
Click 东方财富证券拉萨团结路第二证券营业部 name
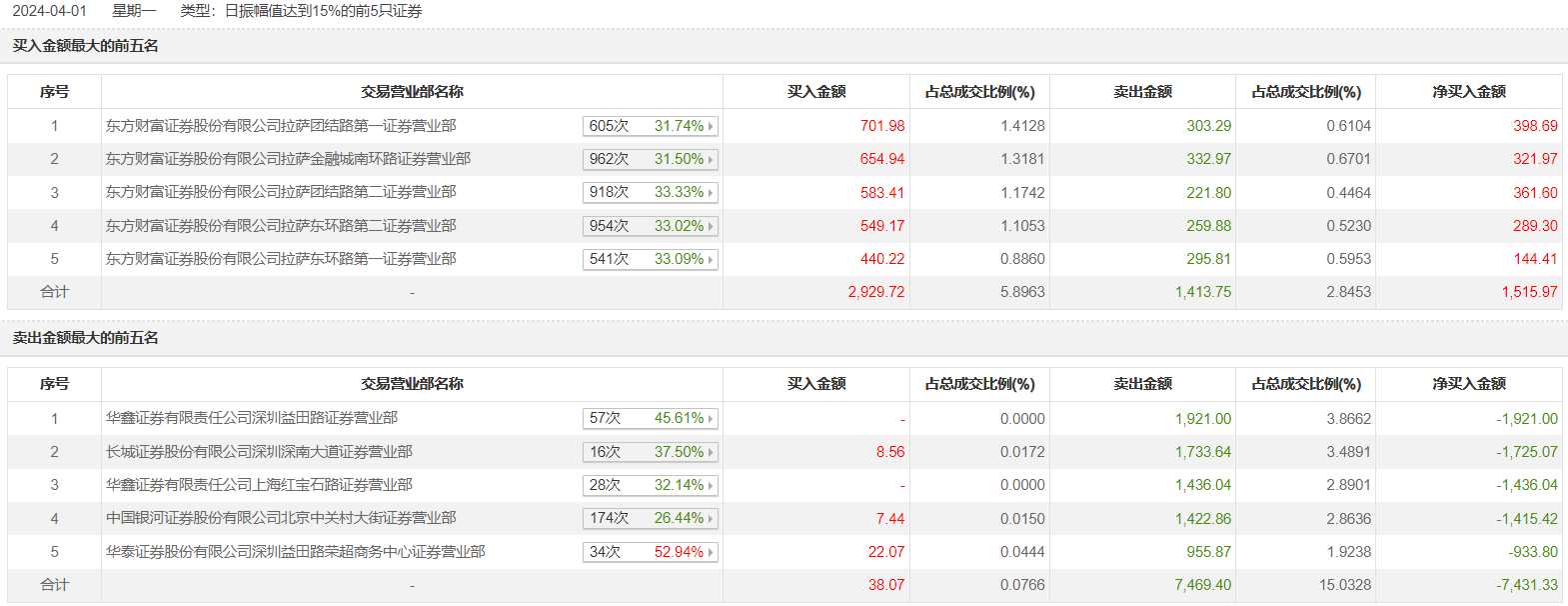tap(281, 192)
